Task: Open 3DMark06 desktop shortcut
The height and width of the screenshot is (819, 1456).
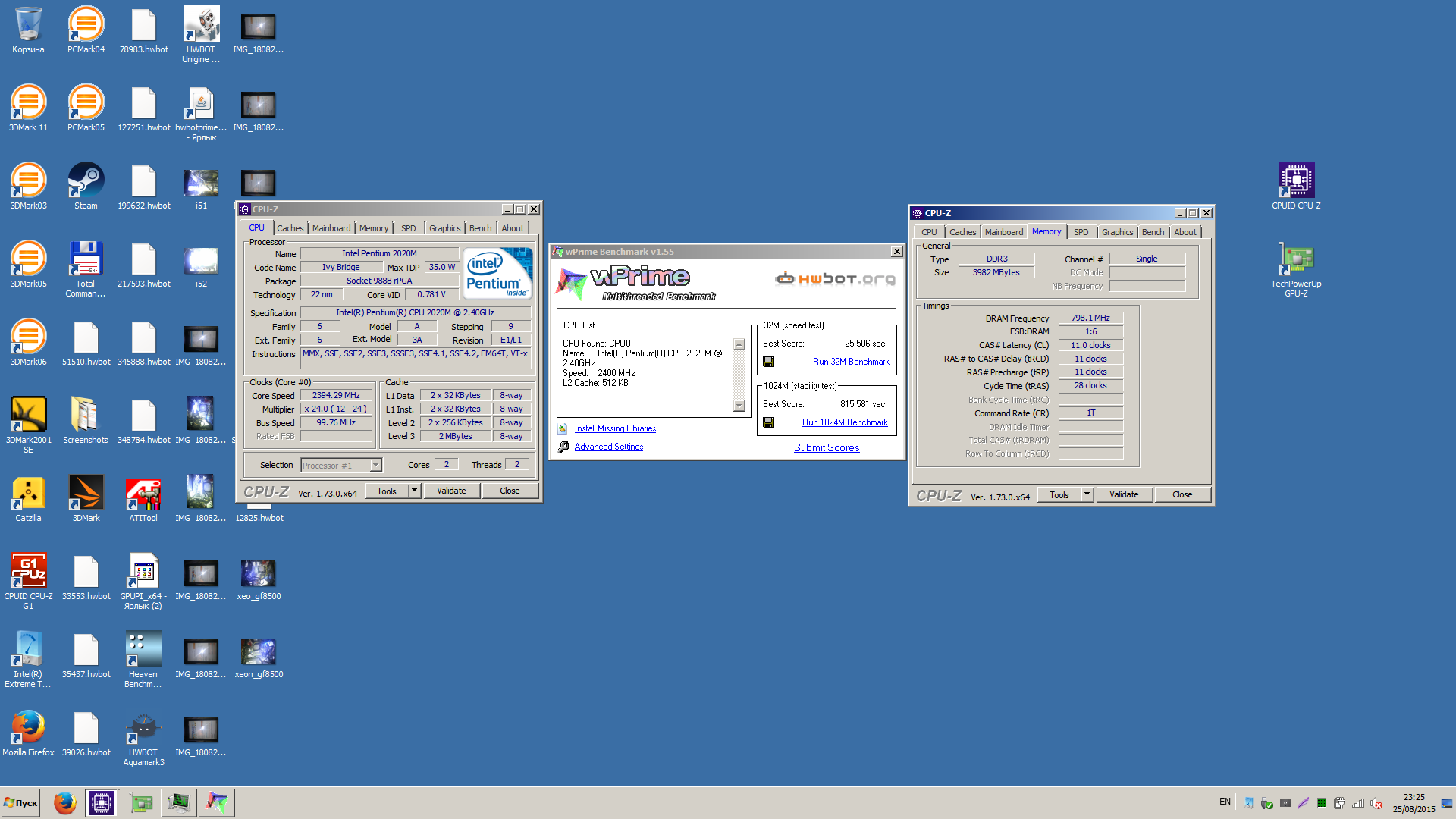Action: 28,343
